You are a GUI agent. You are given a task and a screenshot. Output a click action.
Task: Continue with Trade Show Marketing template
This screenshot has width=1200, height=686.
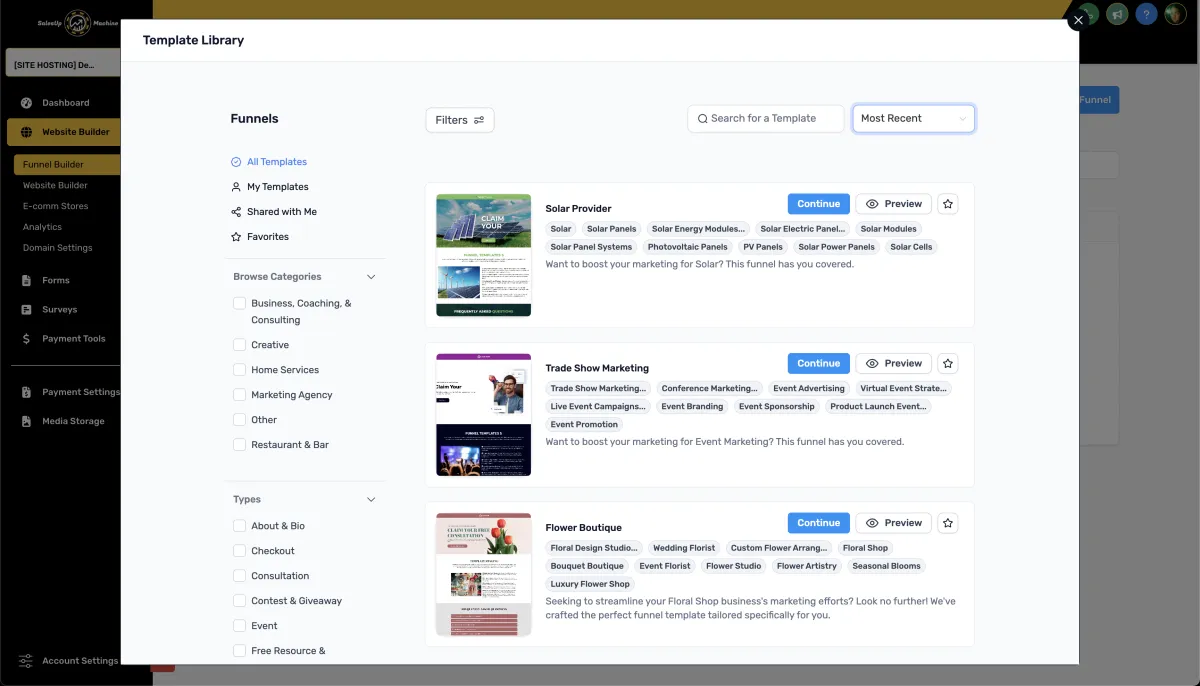(x=819, y=363)
